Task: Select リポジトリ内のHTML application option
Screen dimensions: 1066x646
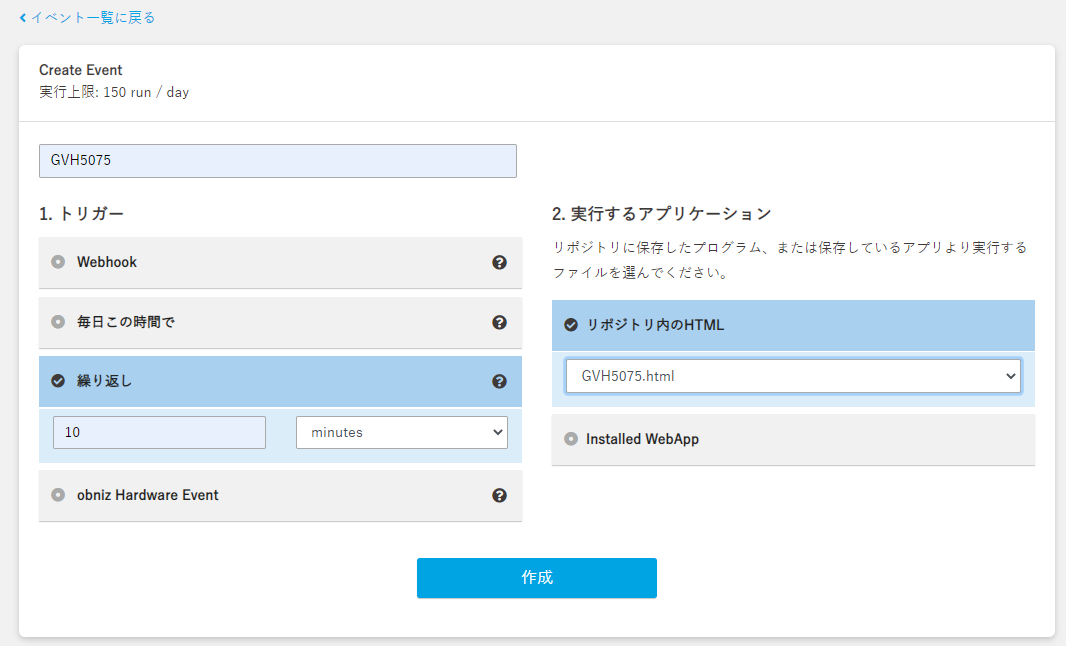Action: tap(793, 325)
